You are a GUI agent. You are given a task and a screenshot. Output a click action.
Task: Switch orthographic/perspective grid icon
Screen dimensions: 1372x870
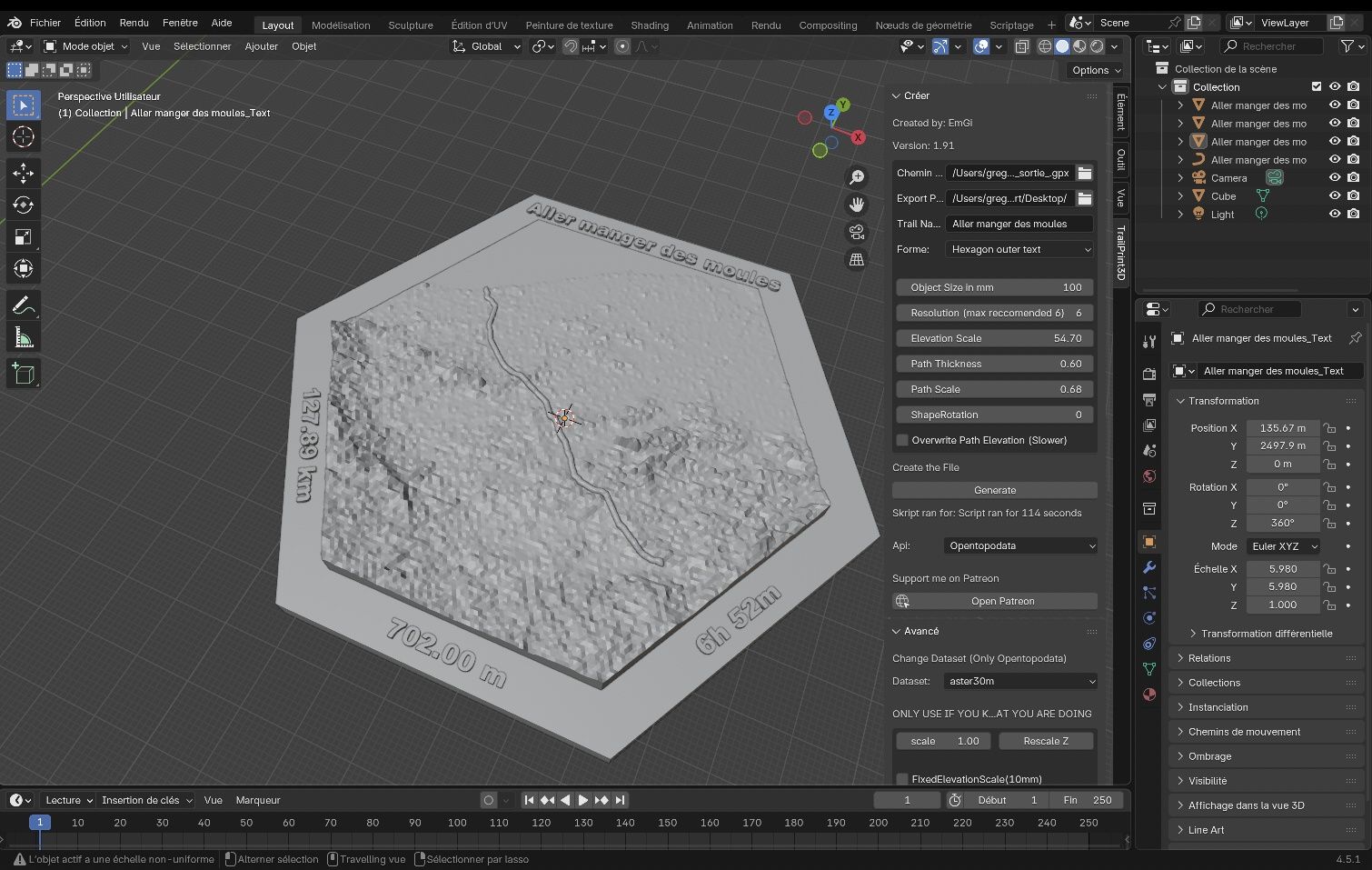[856, 260]
